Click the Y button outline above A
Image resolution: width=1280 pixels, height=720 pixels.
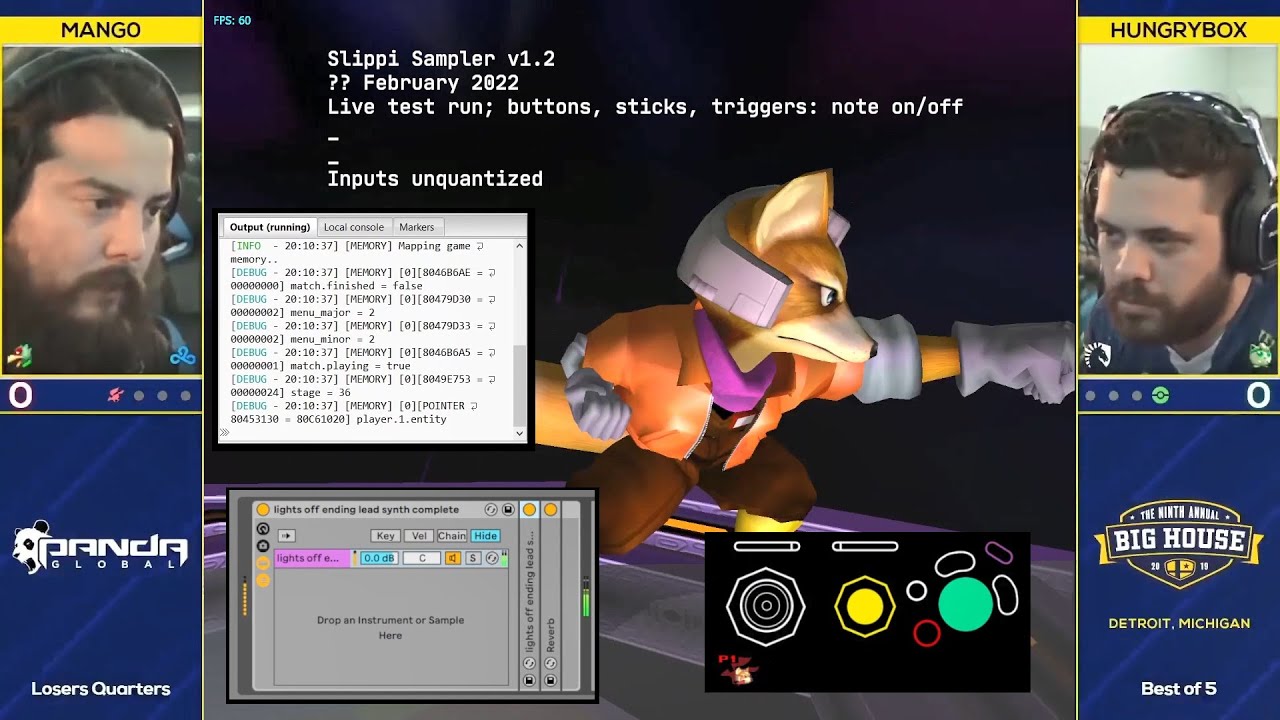[955, 563]
